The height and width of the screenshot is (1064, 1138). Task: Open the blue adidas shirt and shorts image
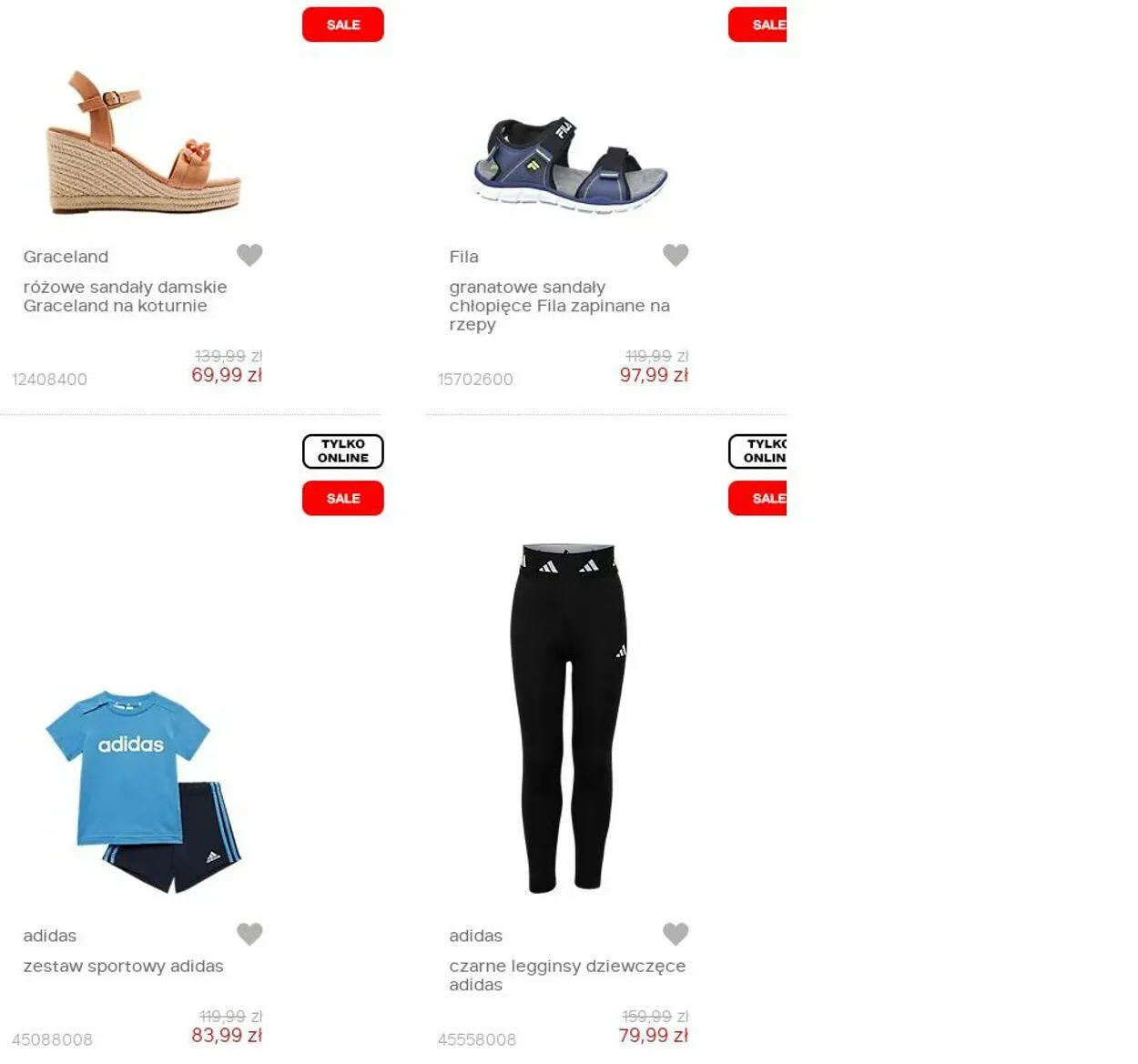(x=143, y=792)
